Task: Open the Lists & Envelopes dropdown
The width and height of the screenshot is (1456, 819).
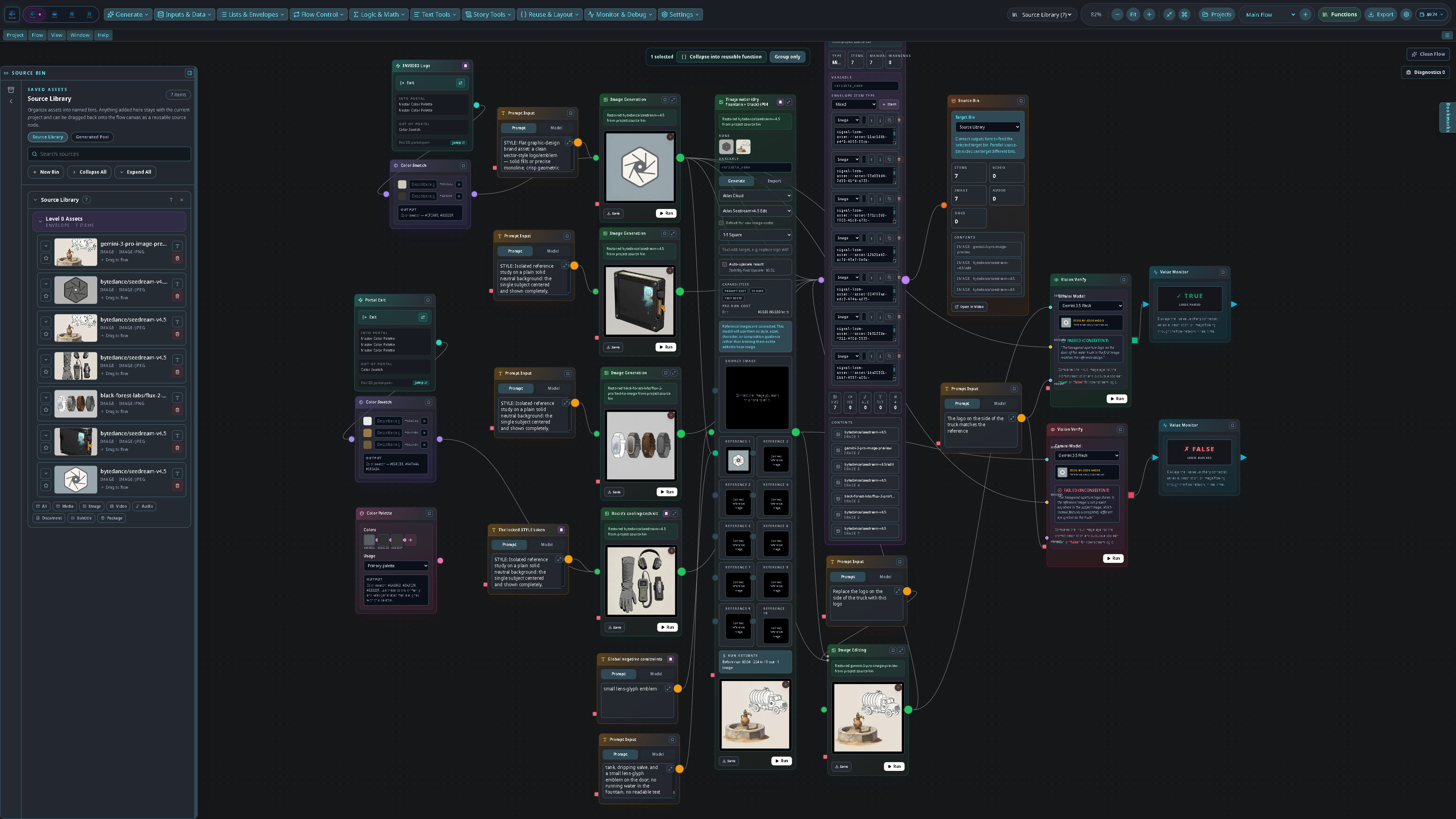Action: coord(252,15)
